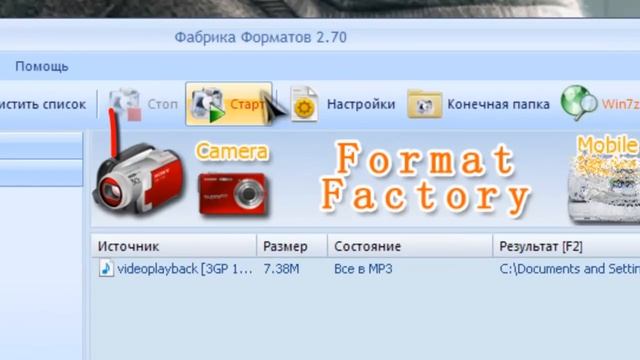
Task: Click the Стоп red square icon
Action: click(134, 114)
